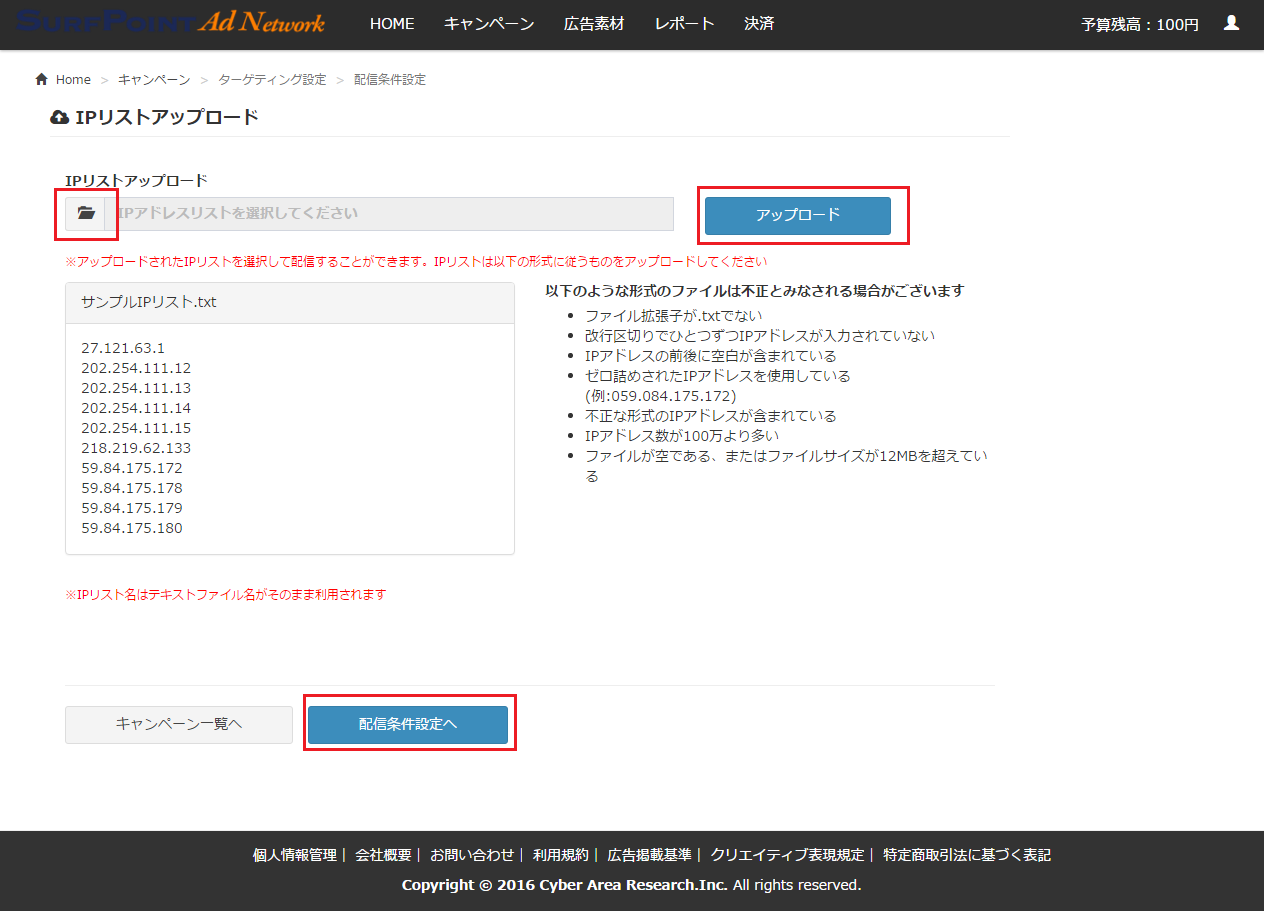This screenshot has height=911, width=1264.
Task: Click the キャンペーン breadcrumb link
Action: coord(154,80)
